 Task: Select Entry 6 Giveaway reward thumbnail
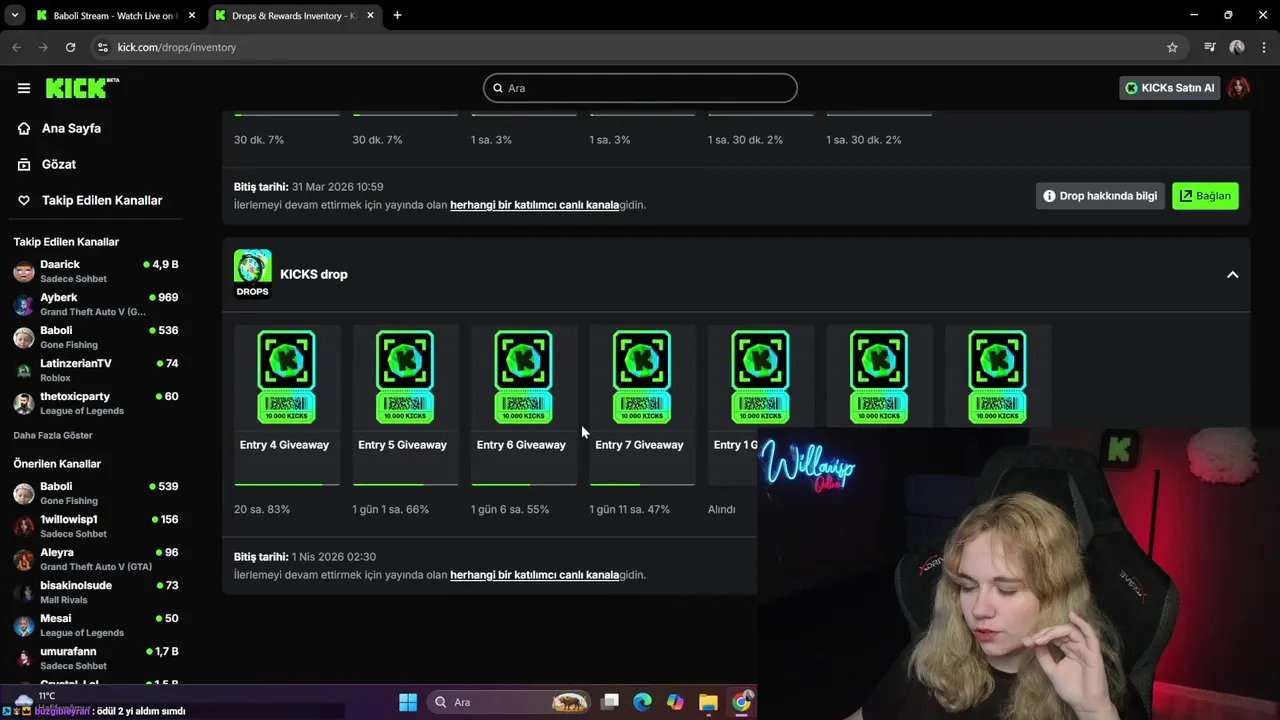(523, 377)
